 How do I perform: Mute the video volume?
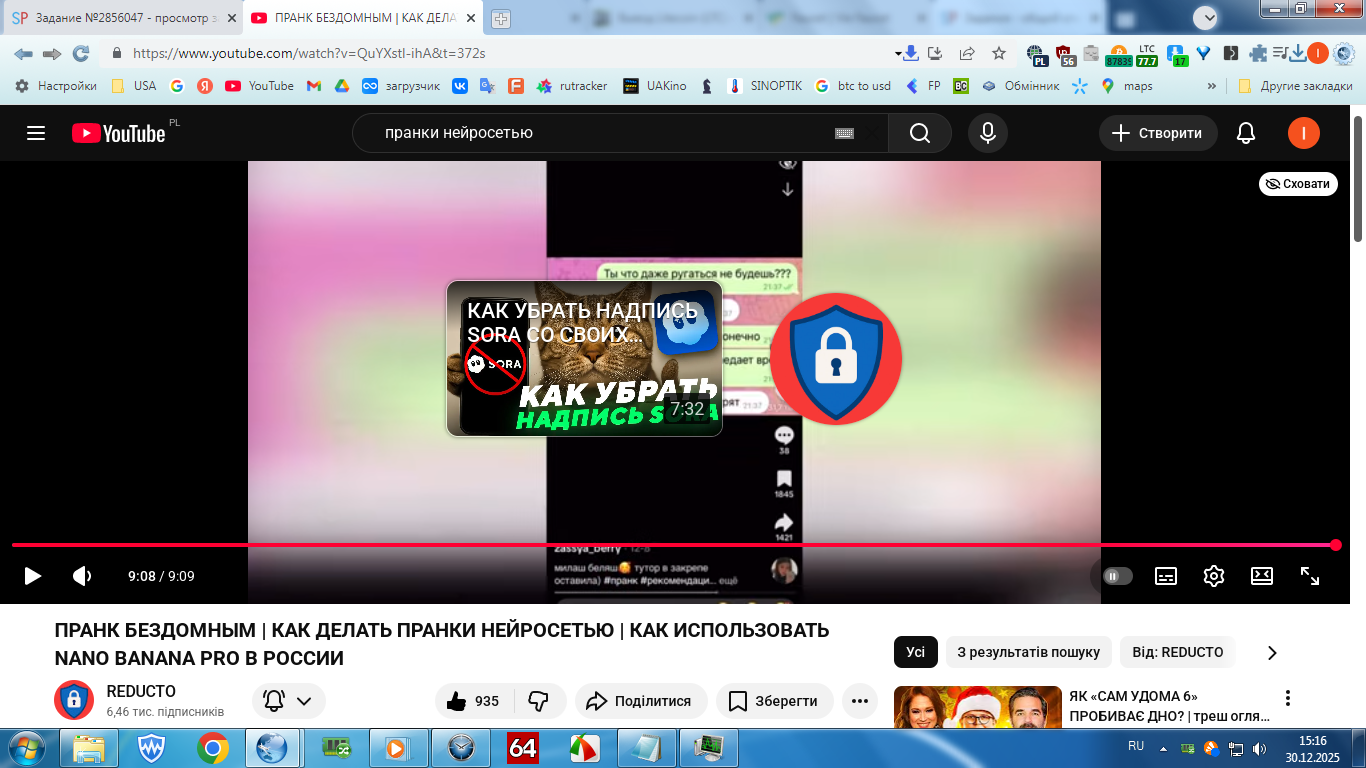point(82,576)
